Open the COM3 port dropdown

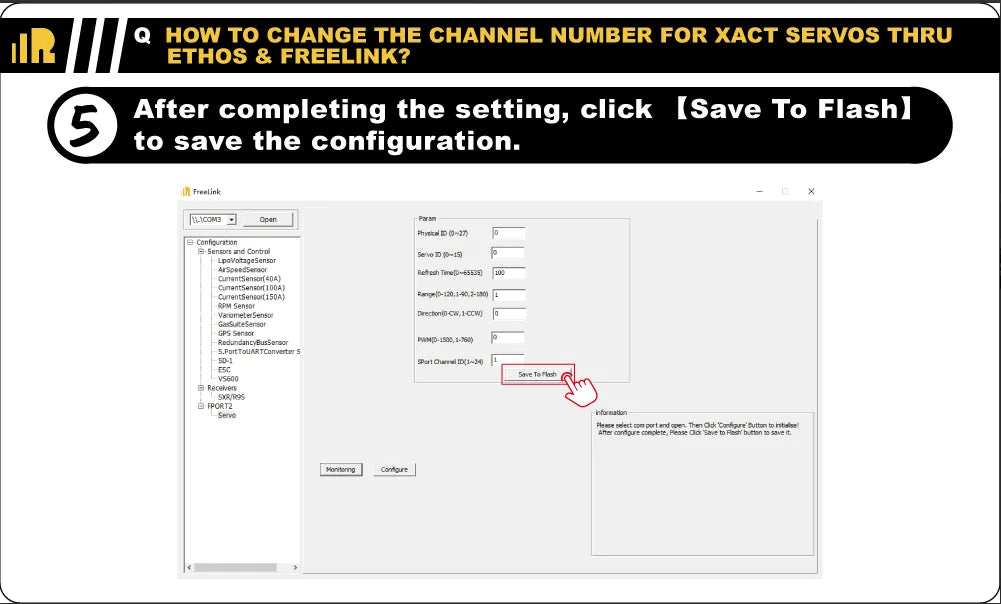tap(231, 220)
